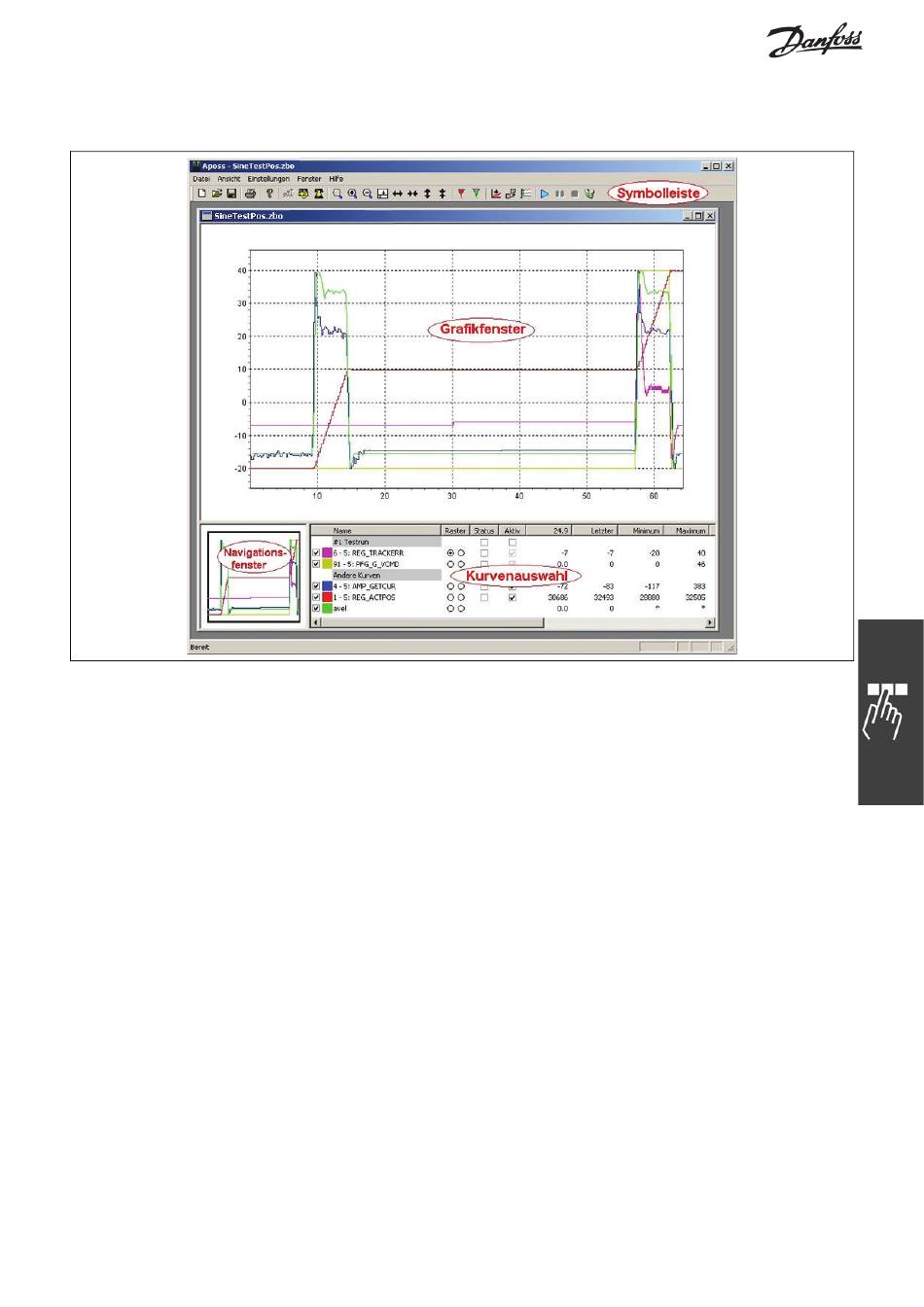Uncheck visibility of REG_TRACKERR curve
The height and width of the screenshot is (1307, 924).
(x=316, y=552)
